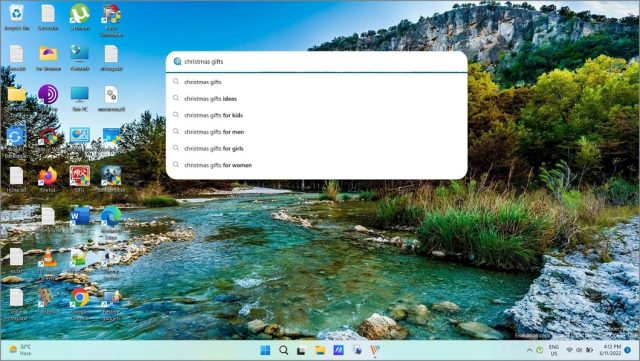The width and height of the screenshot is (640, 361).
Task: Open the blue M app on taskbar
Action: click(x=338, y=350)
